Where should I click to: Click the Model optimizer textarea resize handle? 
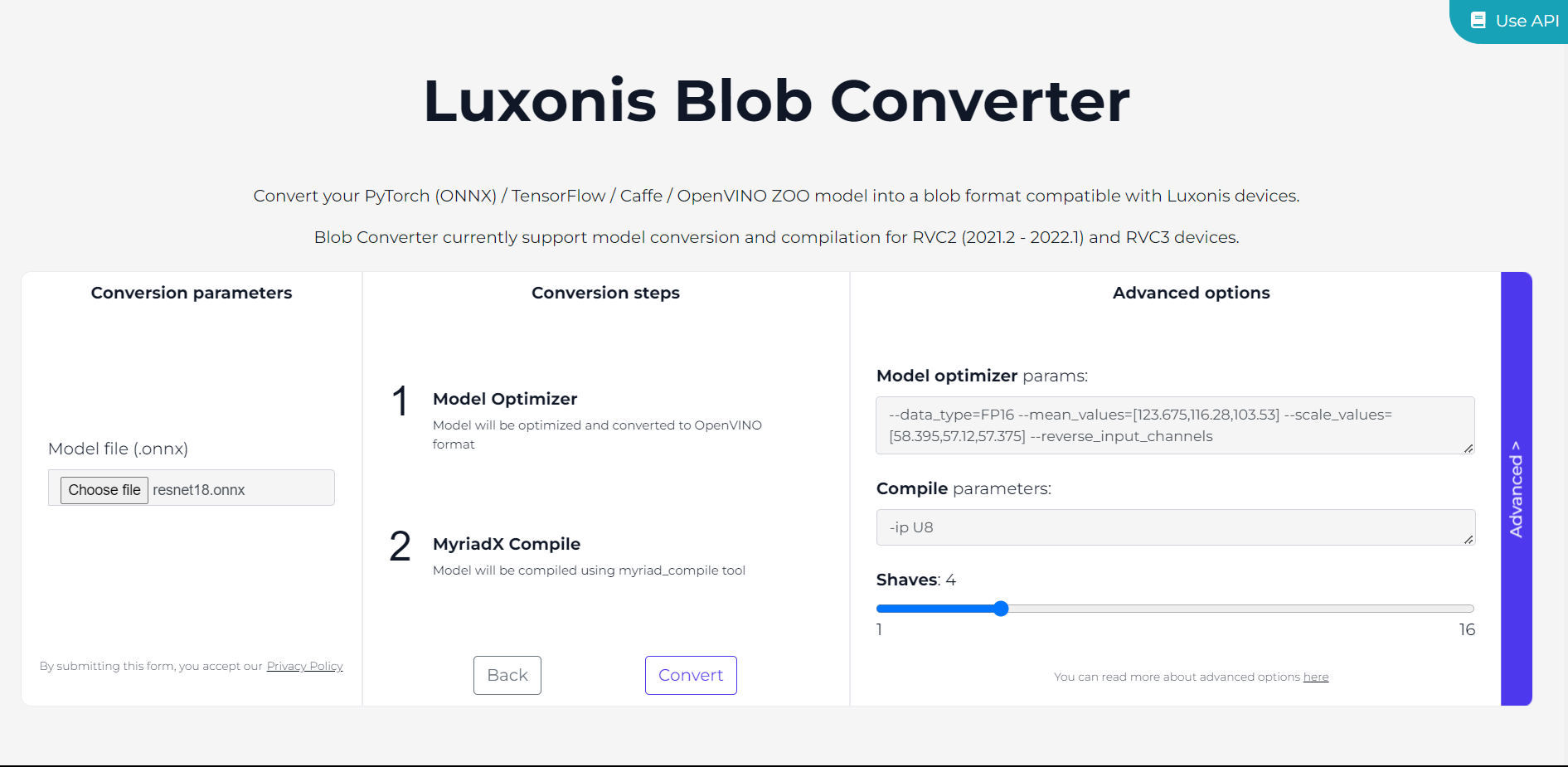[x=1468, y=448]
